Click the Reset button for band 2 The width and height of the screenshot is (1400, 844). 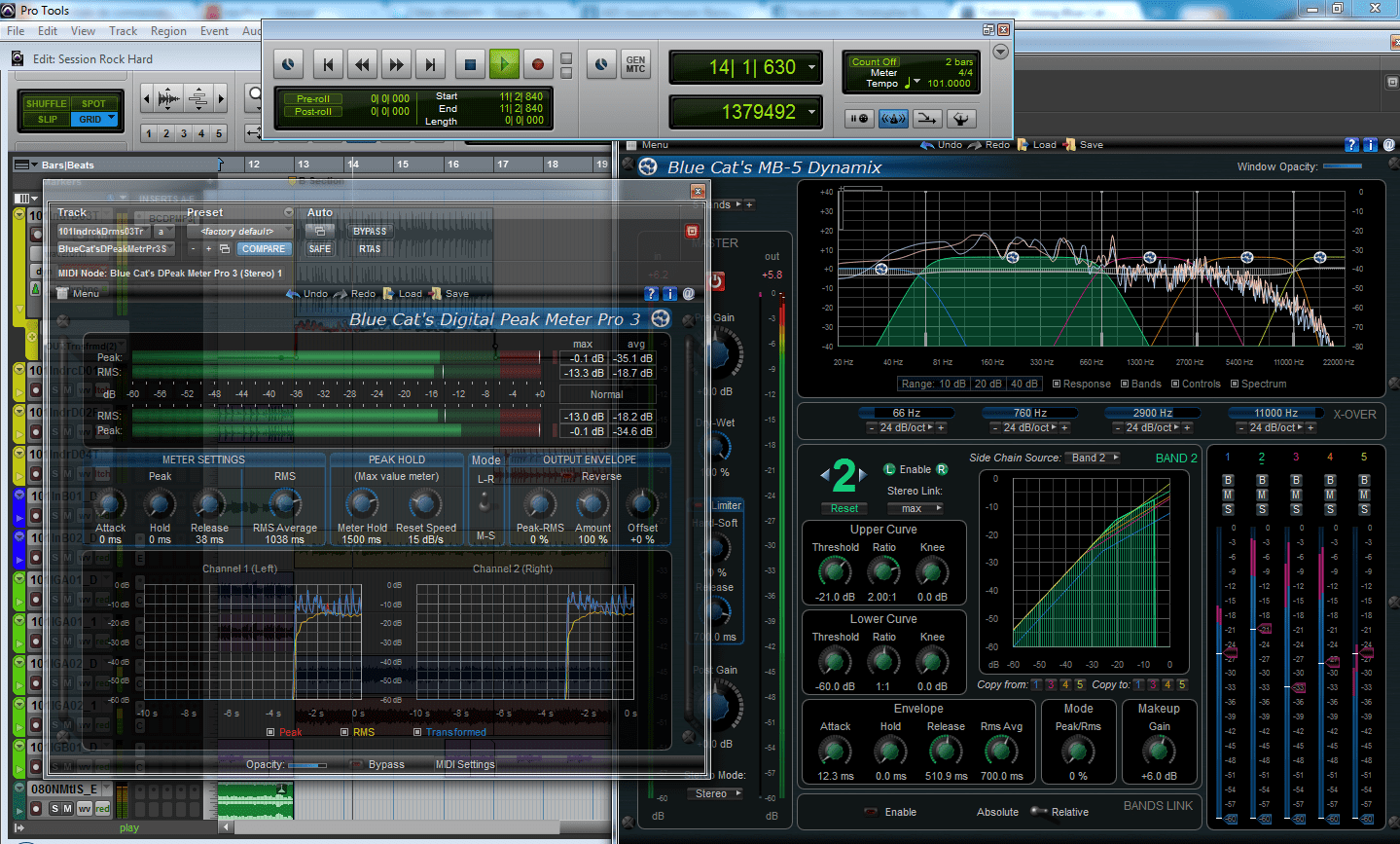[844, 508]
